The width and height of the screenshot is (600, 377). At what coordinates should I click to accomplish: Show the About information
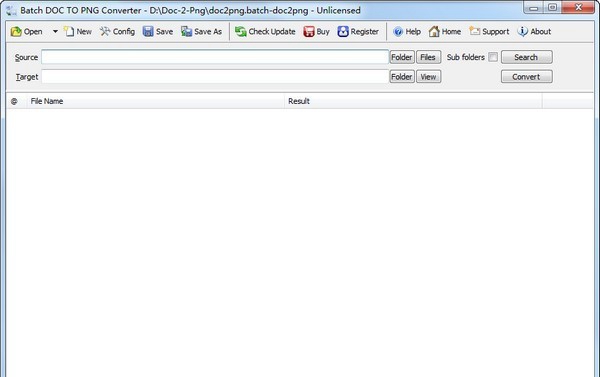(534, 32)
